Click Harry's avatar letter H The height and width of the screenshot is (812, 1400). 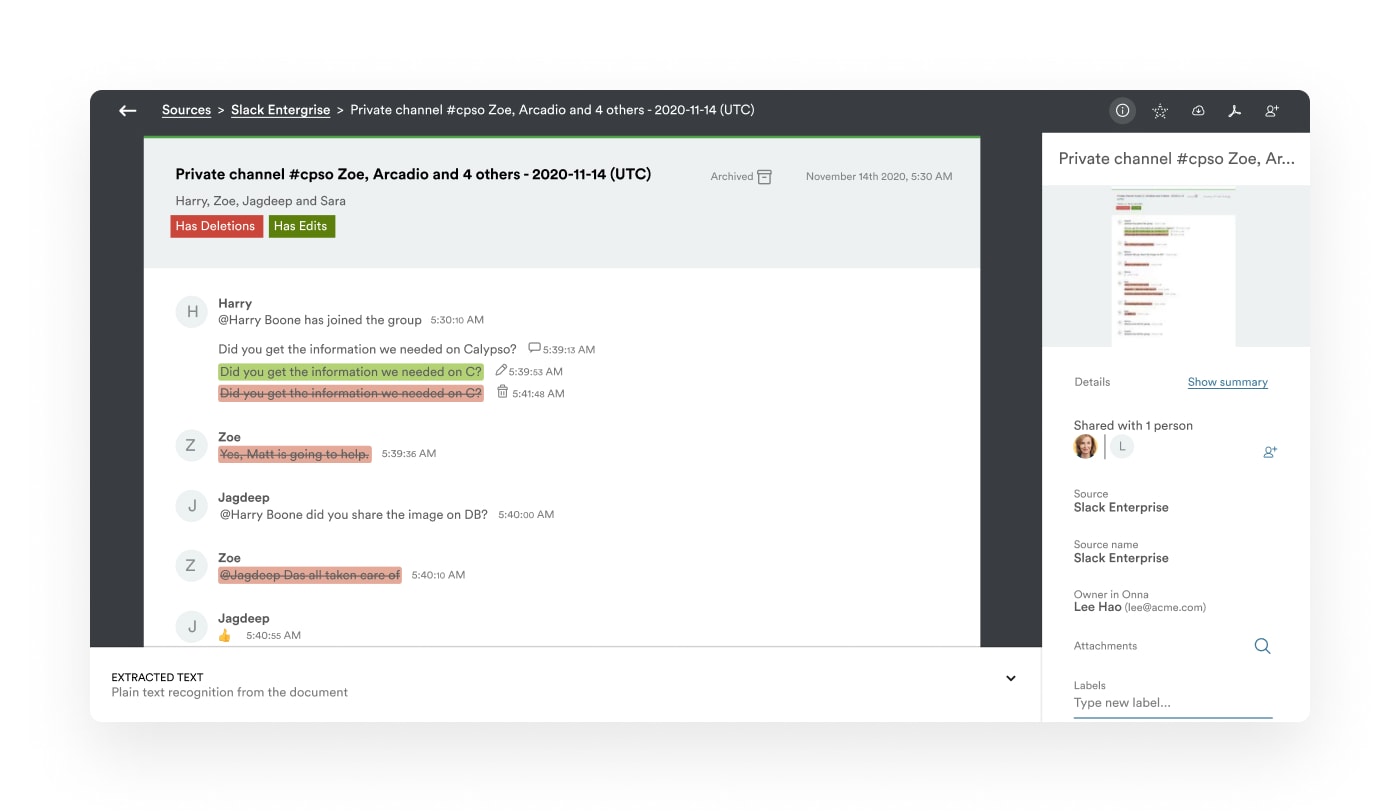192,312
